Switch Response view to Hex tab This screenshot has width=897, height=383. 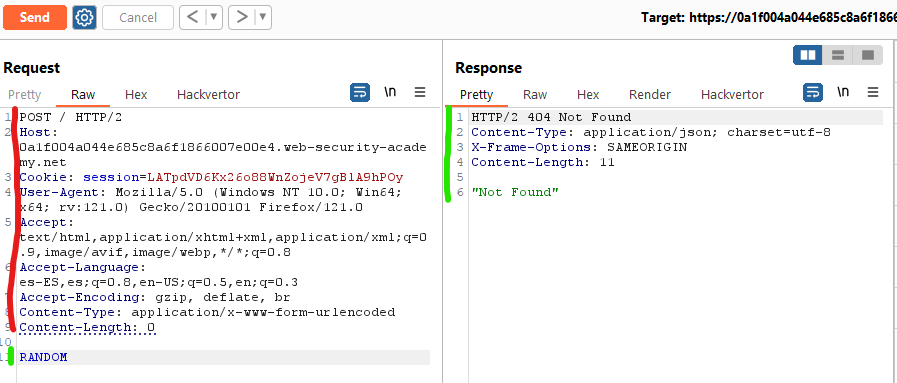point(588,95)
